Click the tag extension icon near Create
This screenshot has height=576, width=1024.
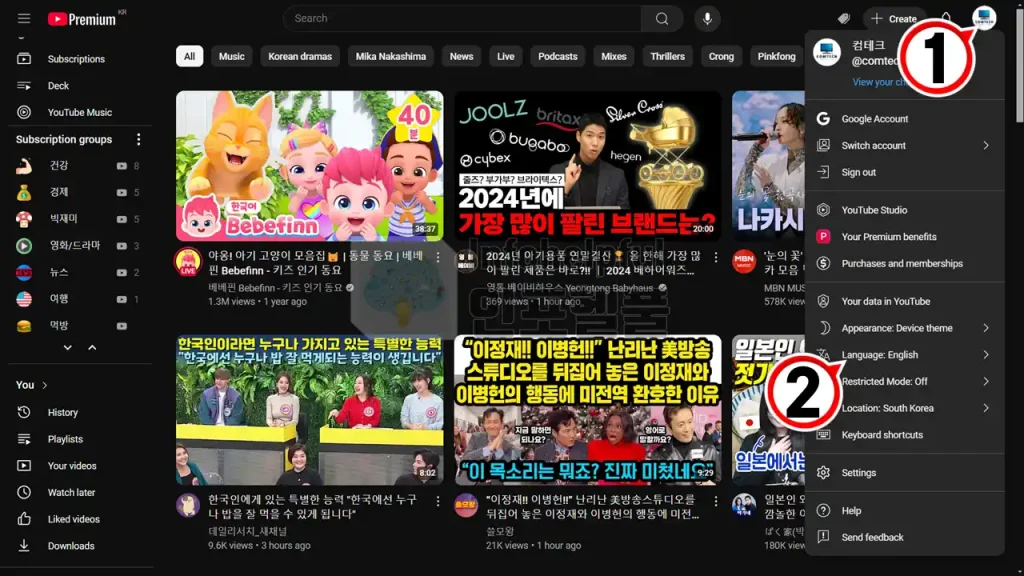coord(844,18)
